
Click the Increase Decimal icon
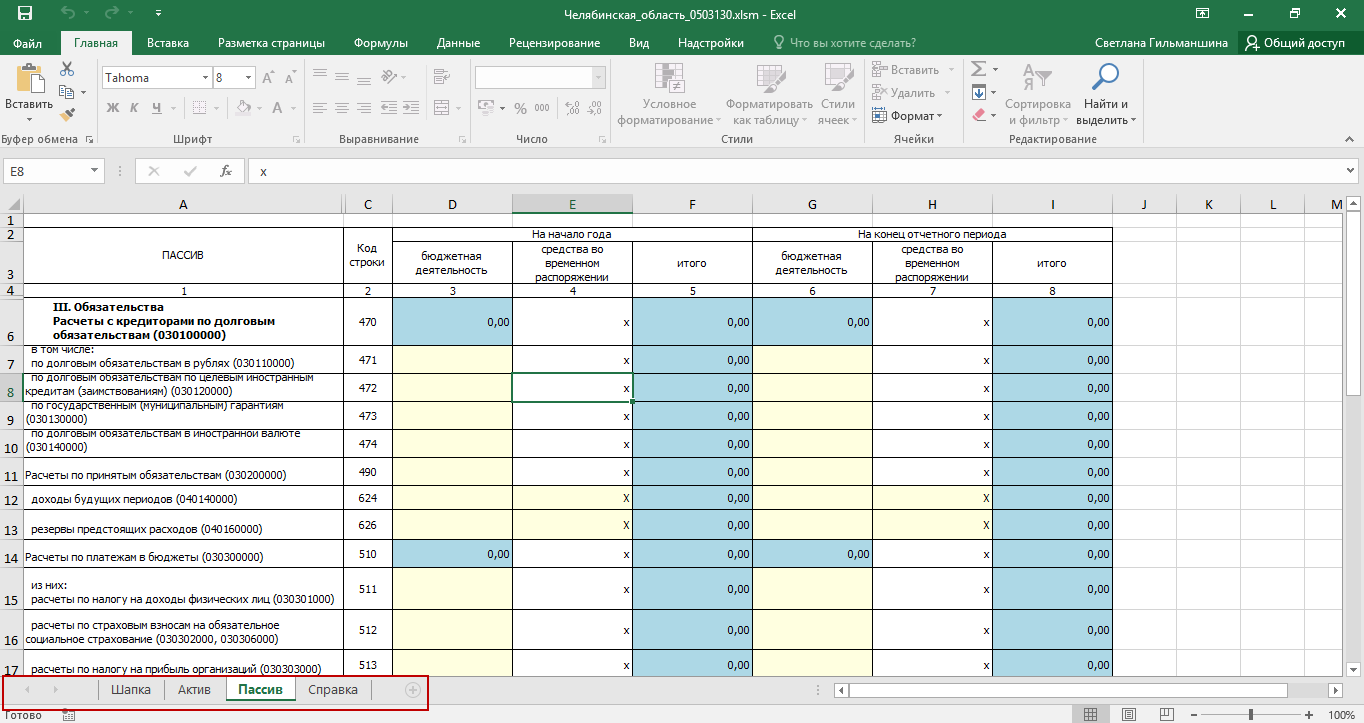pyautogui.click(x=572, y=108)
